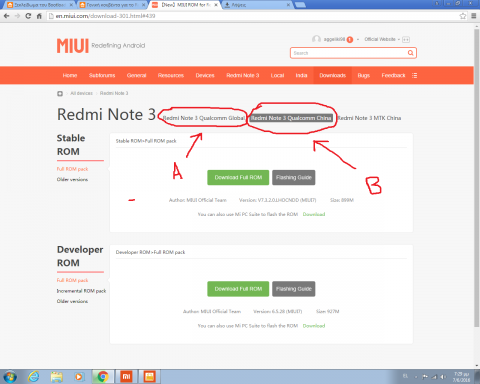The width and height of the screenshot is (480, 384).
Task: Click the user notification badge
Action: point(349,40)
